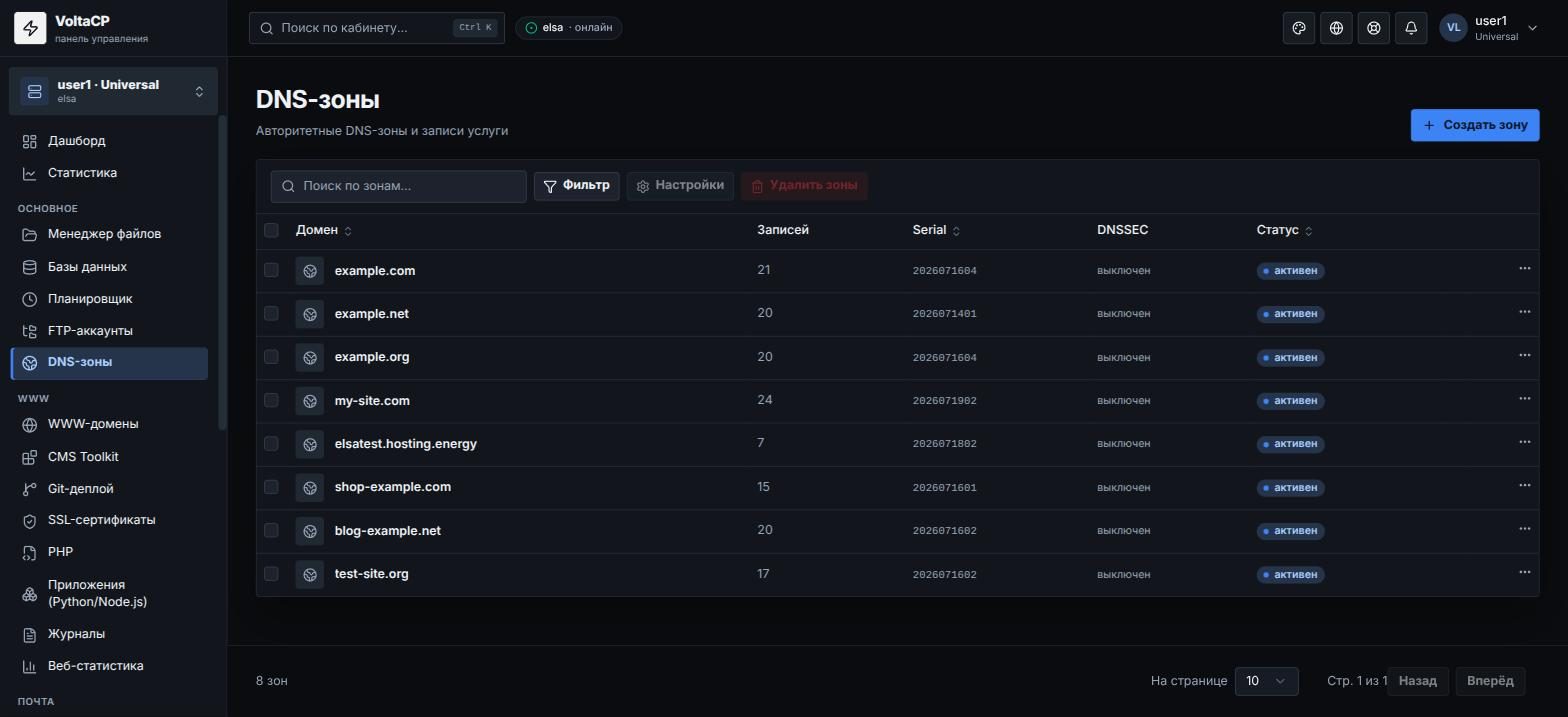
Task: Open the per-page count dropdown
Action: click(1266, 681)
